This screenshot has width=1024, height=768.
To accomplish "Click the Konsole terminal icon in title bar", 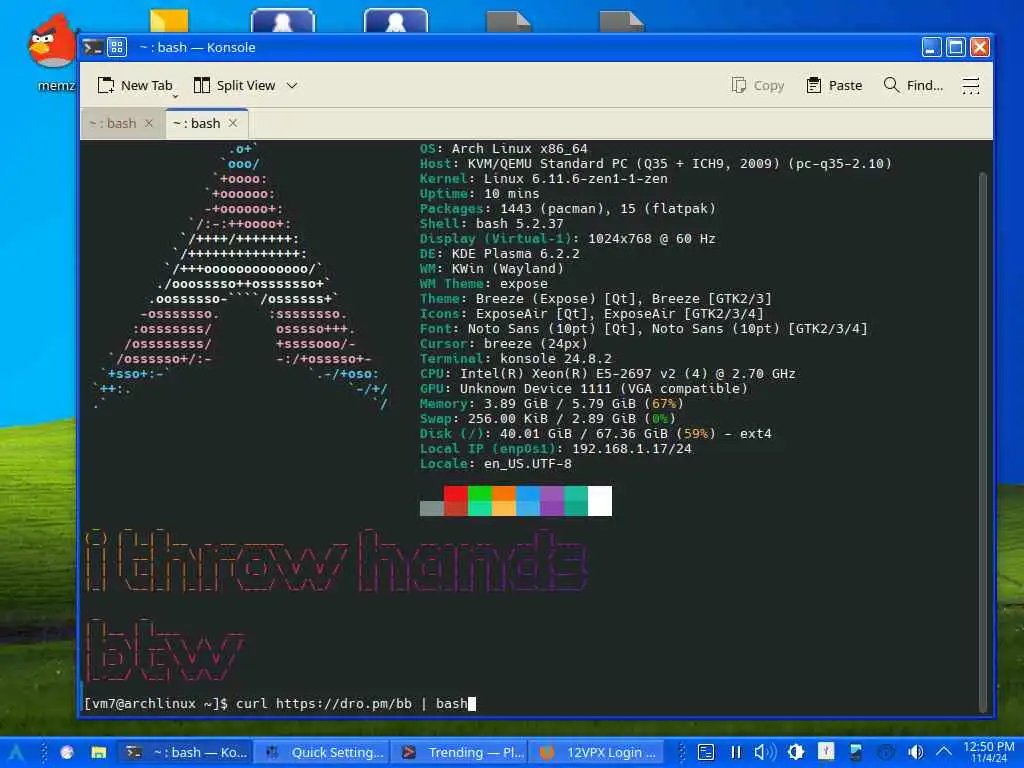I will point(93,47).
